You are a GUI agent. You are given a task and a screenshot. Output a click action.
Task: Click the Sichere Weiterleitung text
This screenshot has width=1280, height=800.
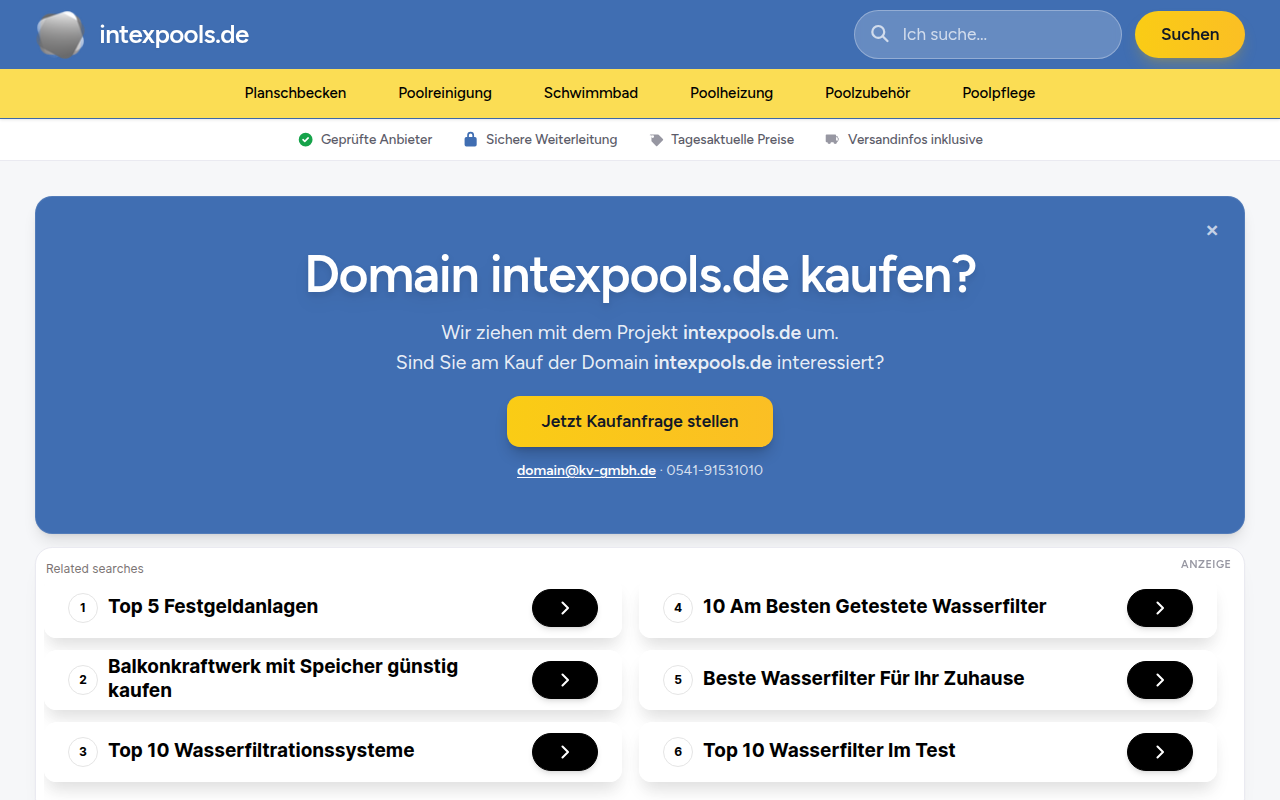(x=552, y=140)
